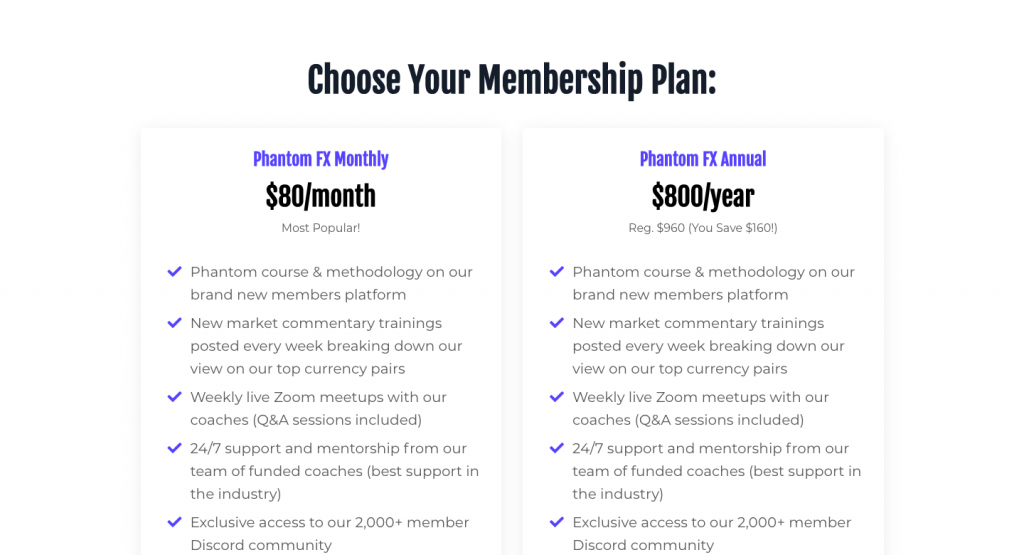Select the Phantom FX Annual plan title

(703, 159)
